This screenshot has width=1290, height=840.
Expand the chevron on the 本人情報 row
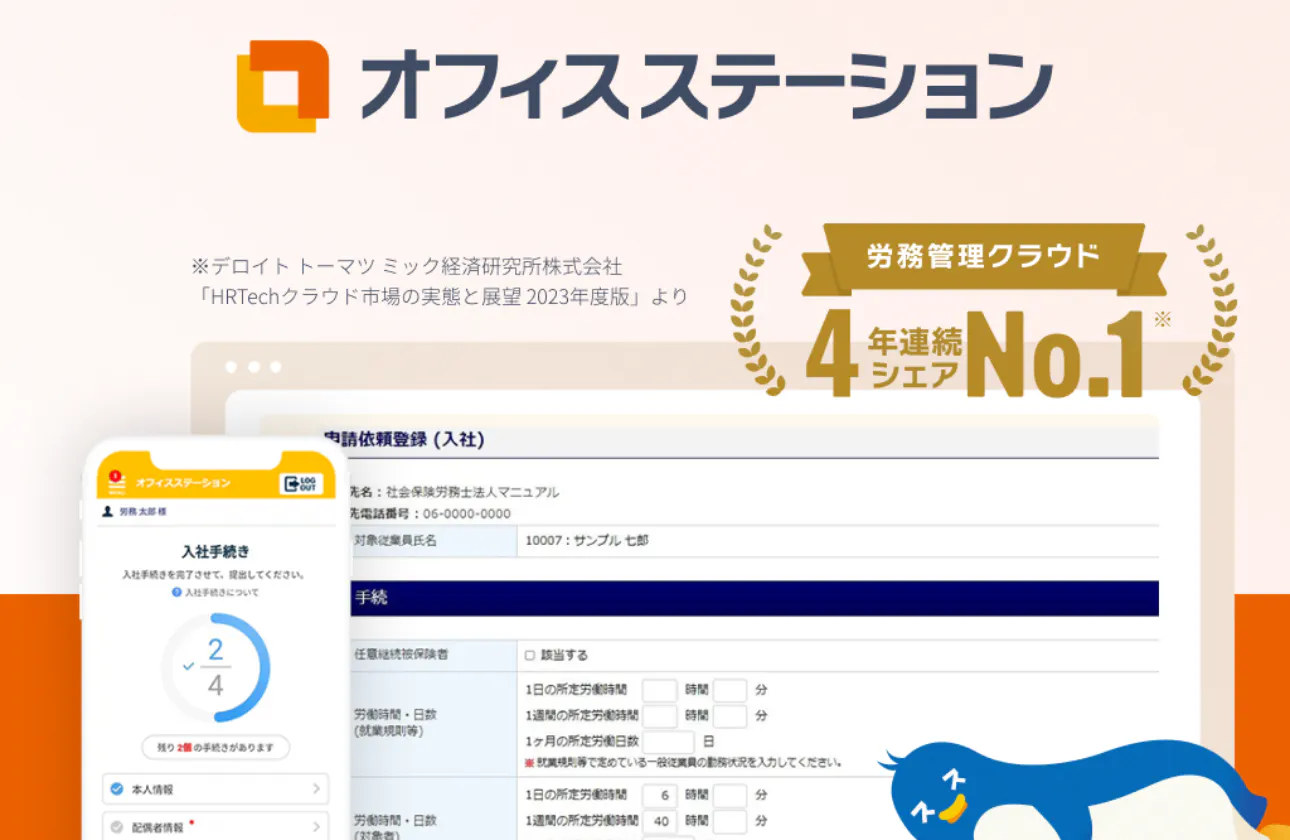click(x=317, y=789)
